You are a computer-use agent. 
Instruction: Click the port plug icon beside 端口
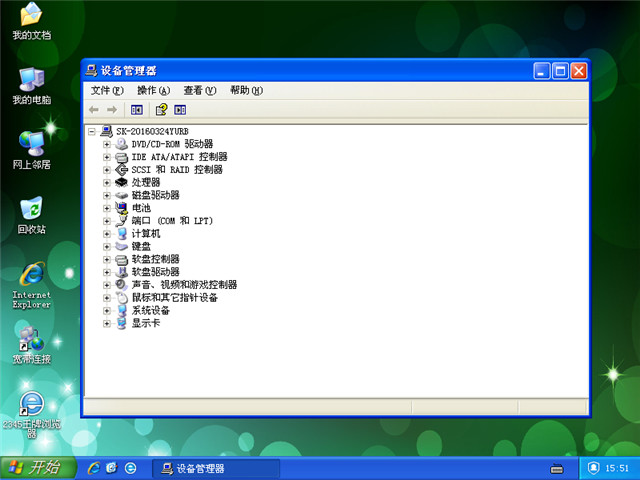122,221
